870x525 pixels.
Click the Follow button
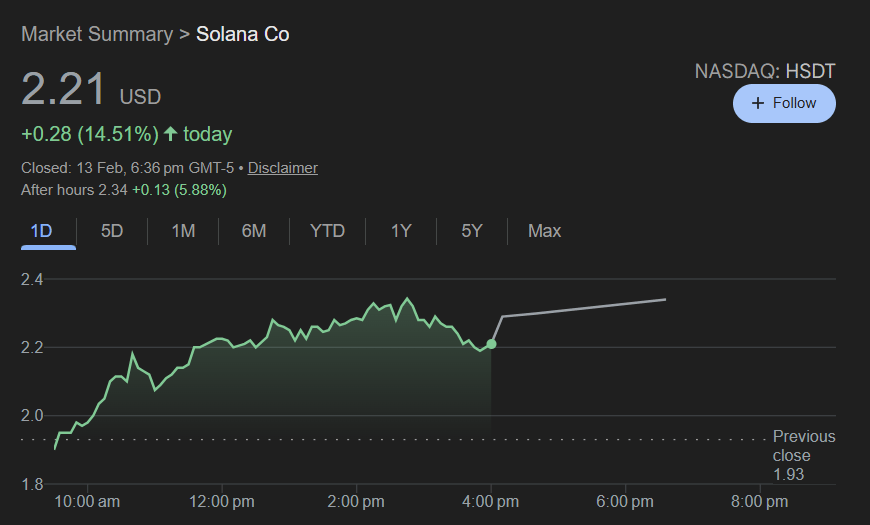point(784,103)
